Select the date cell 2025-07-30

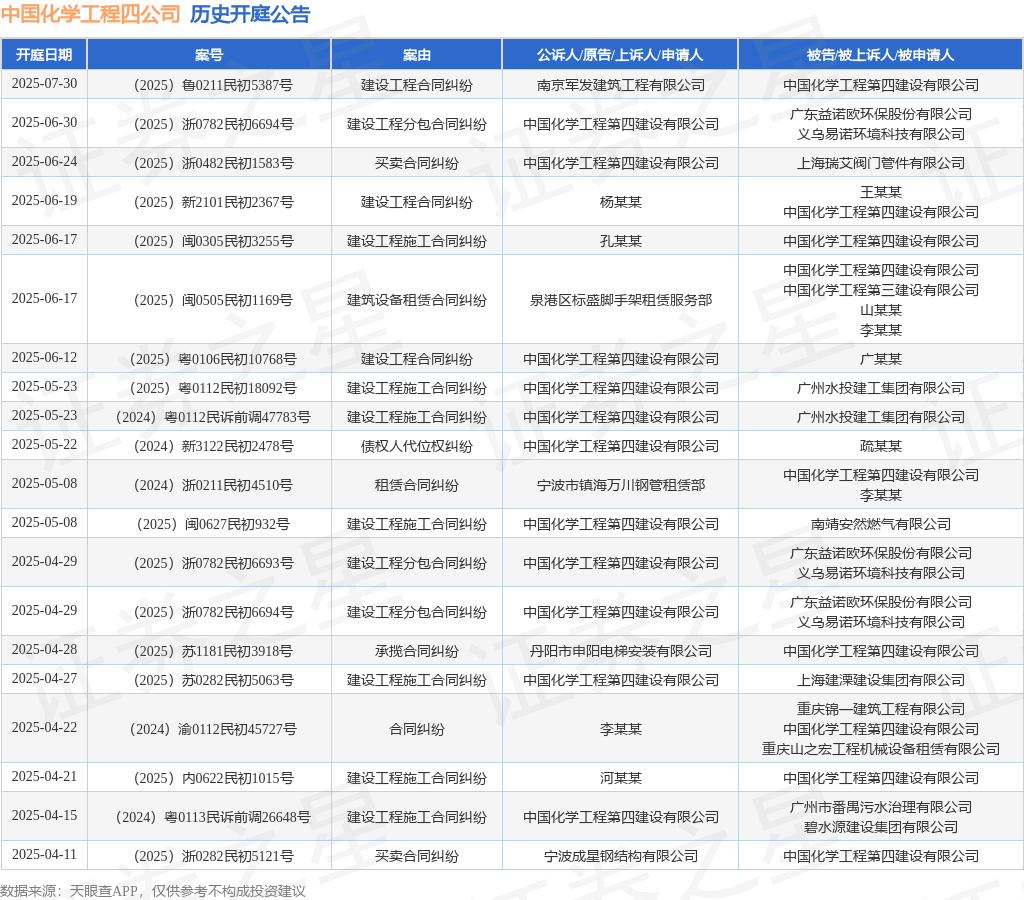44,84
